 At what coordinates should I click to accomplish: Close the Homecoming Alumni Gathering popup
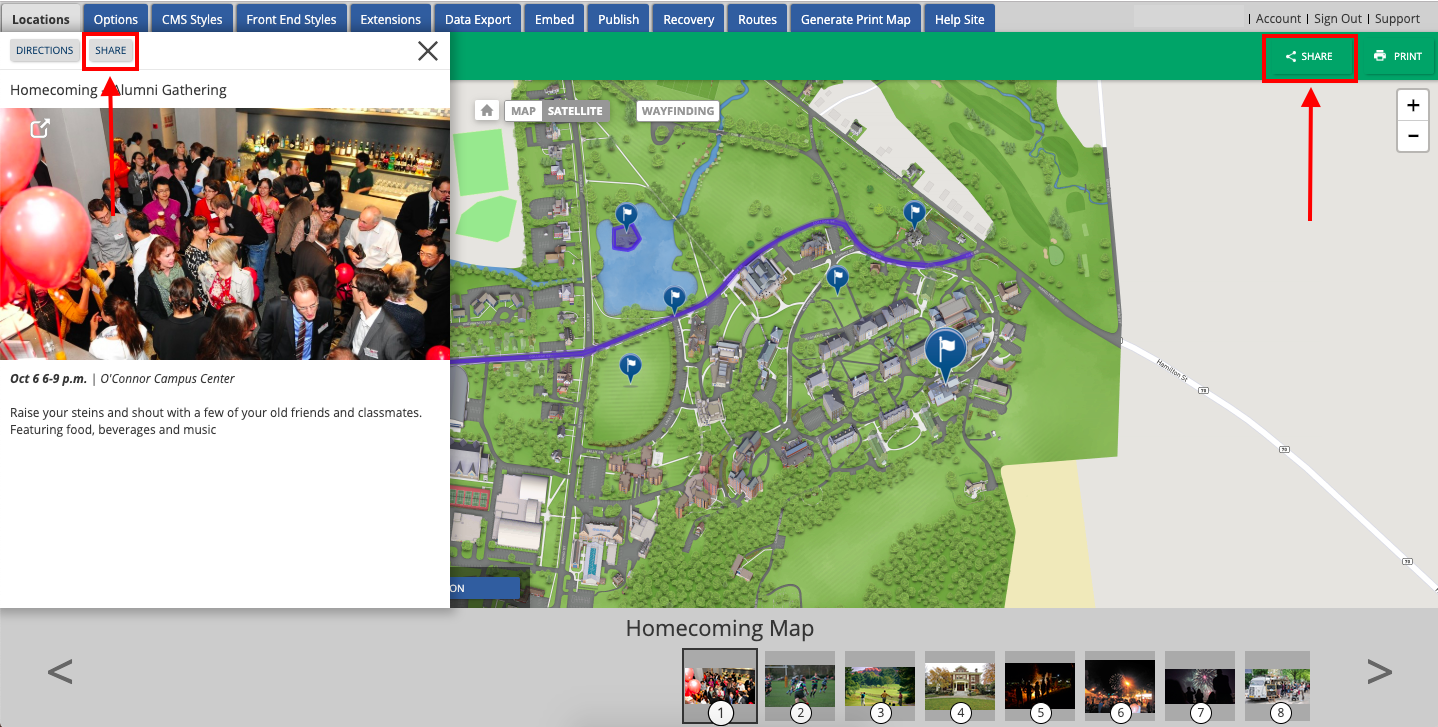(428, 50)
